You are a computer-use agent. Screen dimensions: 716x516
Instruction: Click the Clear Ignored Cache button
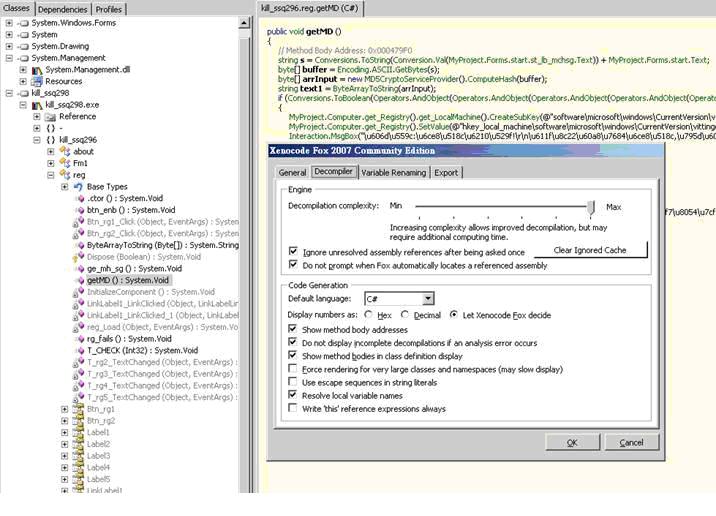(x=590, y=250)
